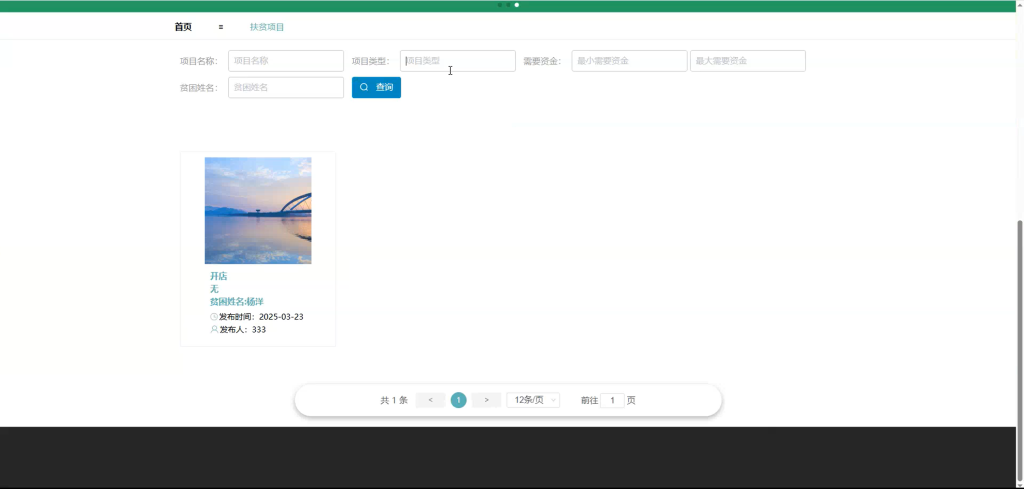Click the user icon beside 发布人
Viewport: 1024px width, 489px height.
(x=214, y=330)
